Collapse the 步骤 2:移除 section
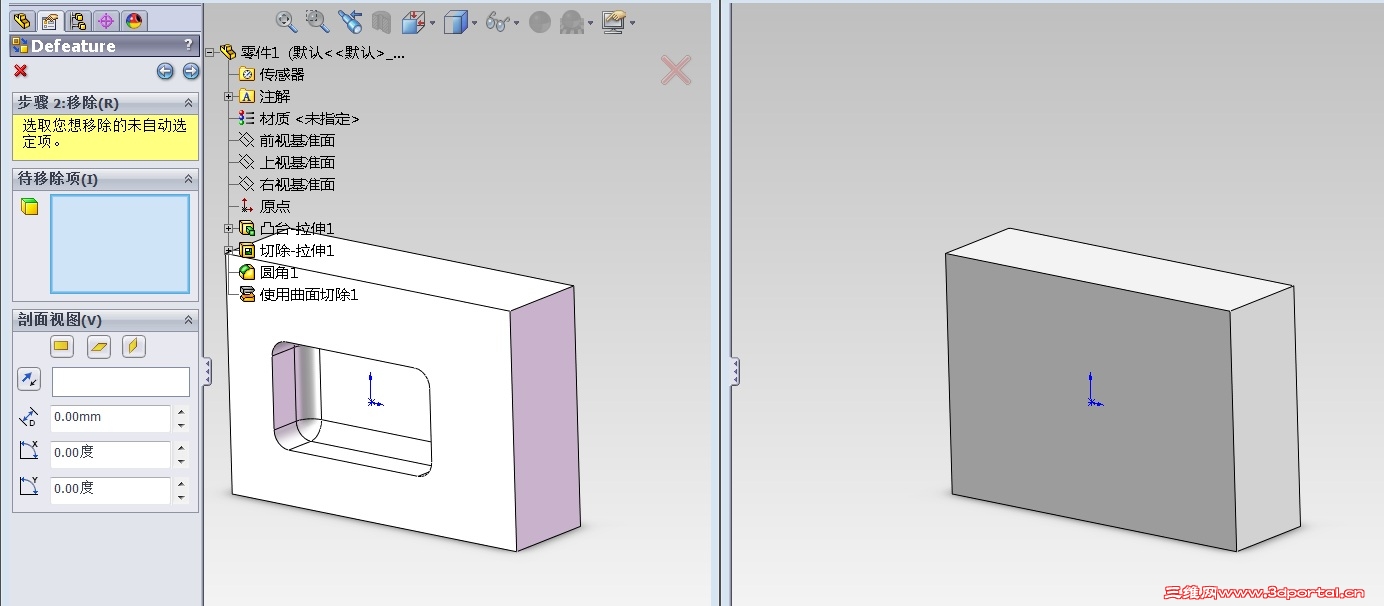This screenshot has height=606, width=1384. 188,103
